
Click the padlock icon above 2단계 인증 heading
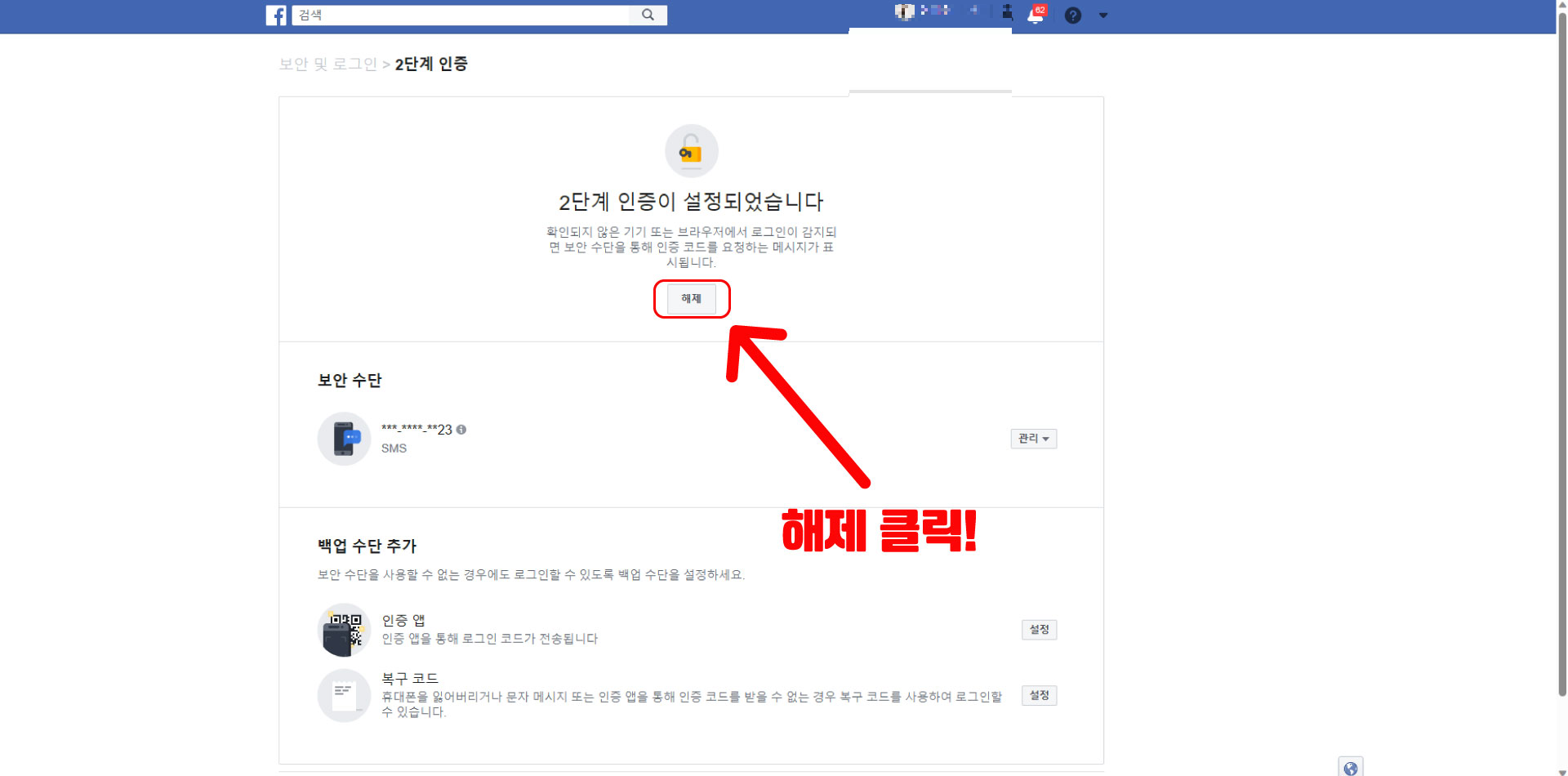click(691, 150)
